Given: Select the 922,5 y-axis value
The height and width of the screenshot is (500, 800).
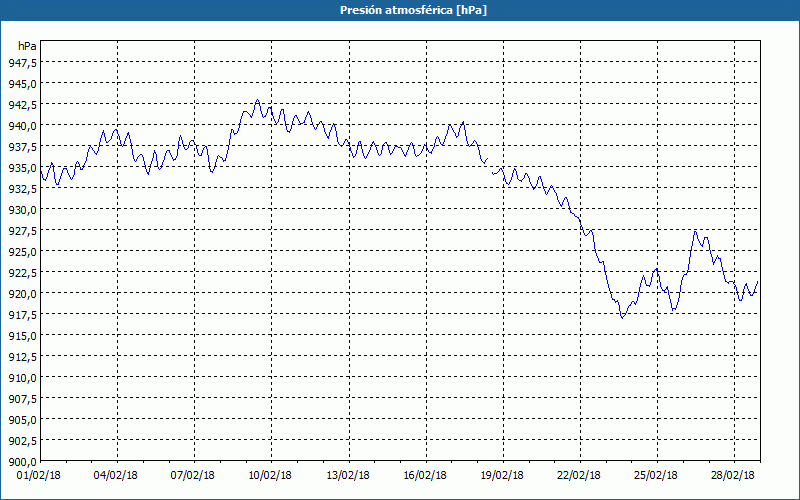Looking at the screenshot, I should tap(22, 272).
